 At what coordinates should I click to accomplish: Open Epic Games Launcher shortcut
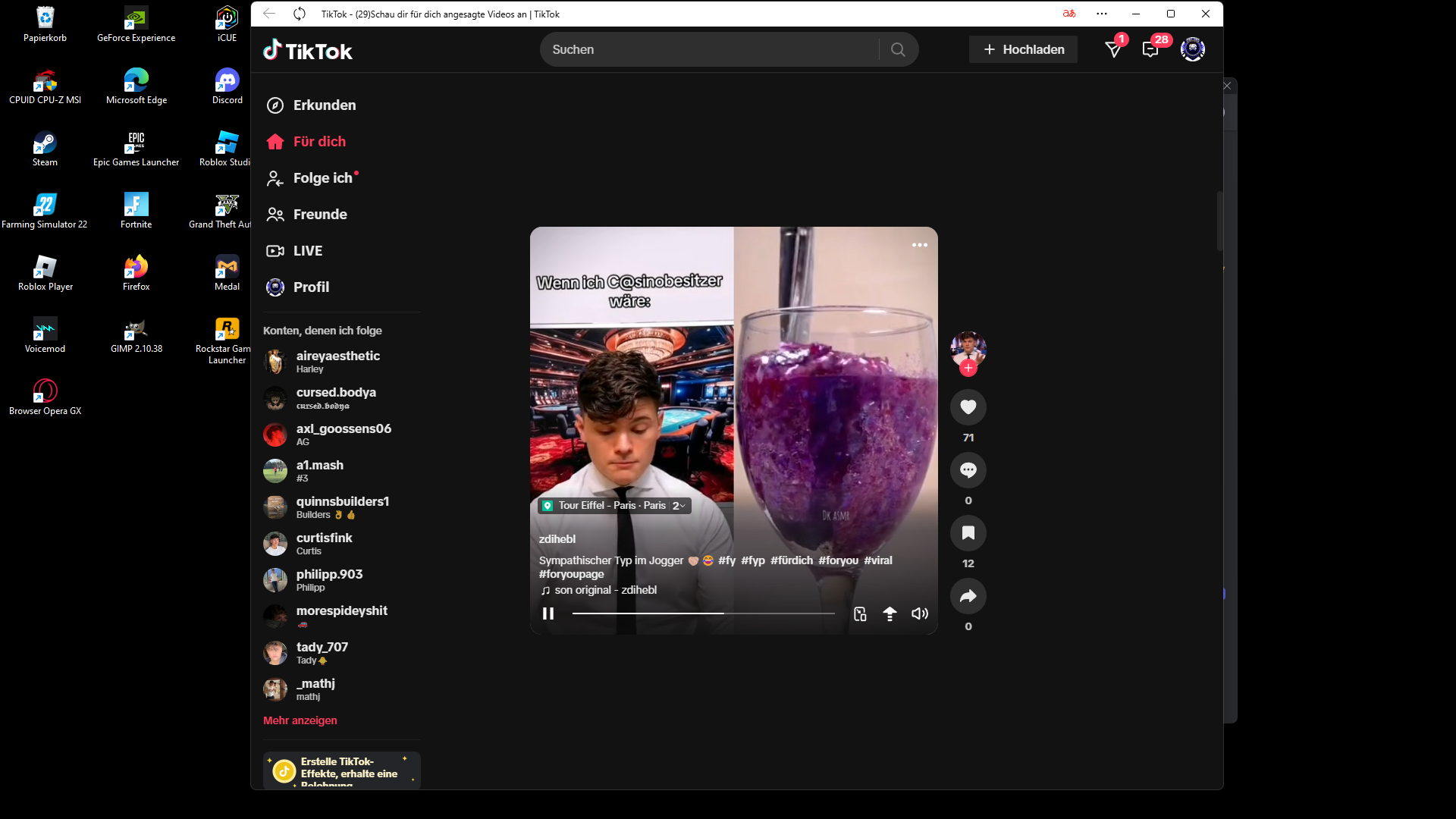[x=136, y=149]
